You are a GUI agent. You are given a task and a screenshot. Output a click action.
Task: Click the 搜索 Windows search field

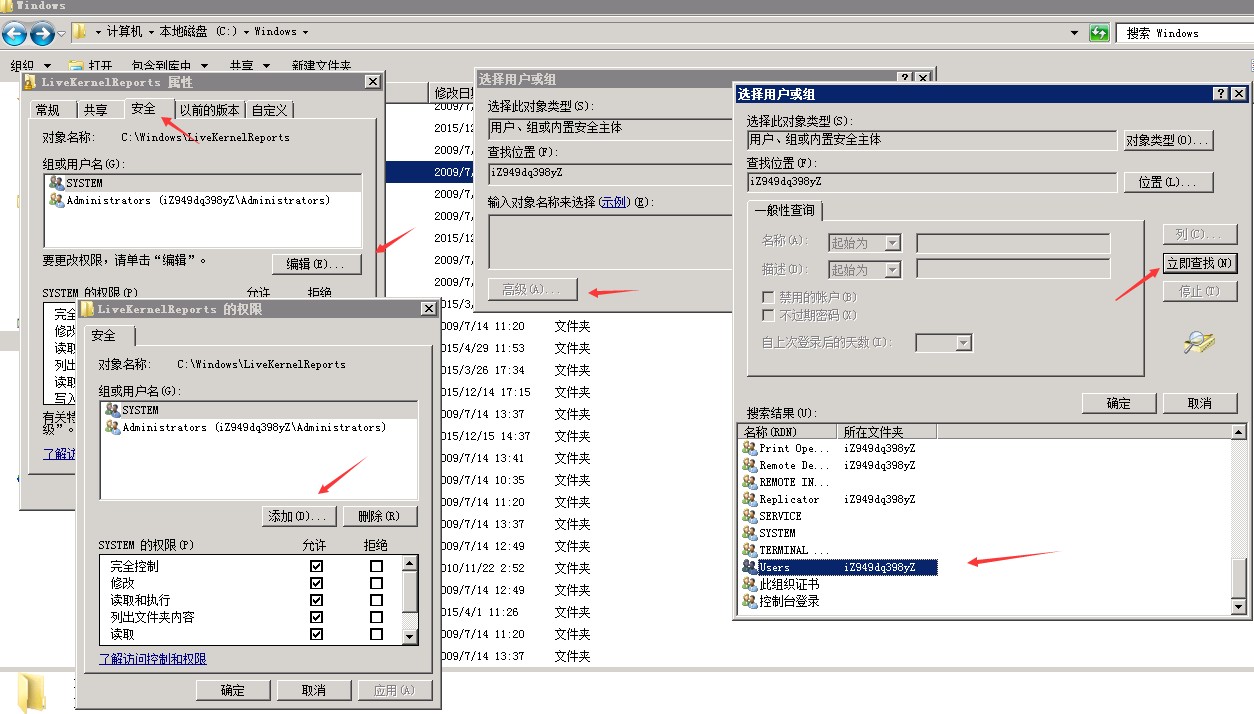(x=1183, y=33)
